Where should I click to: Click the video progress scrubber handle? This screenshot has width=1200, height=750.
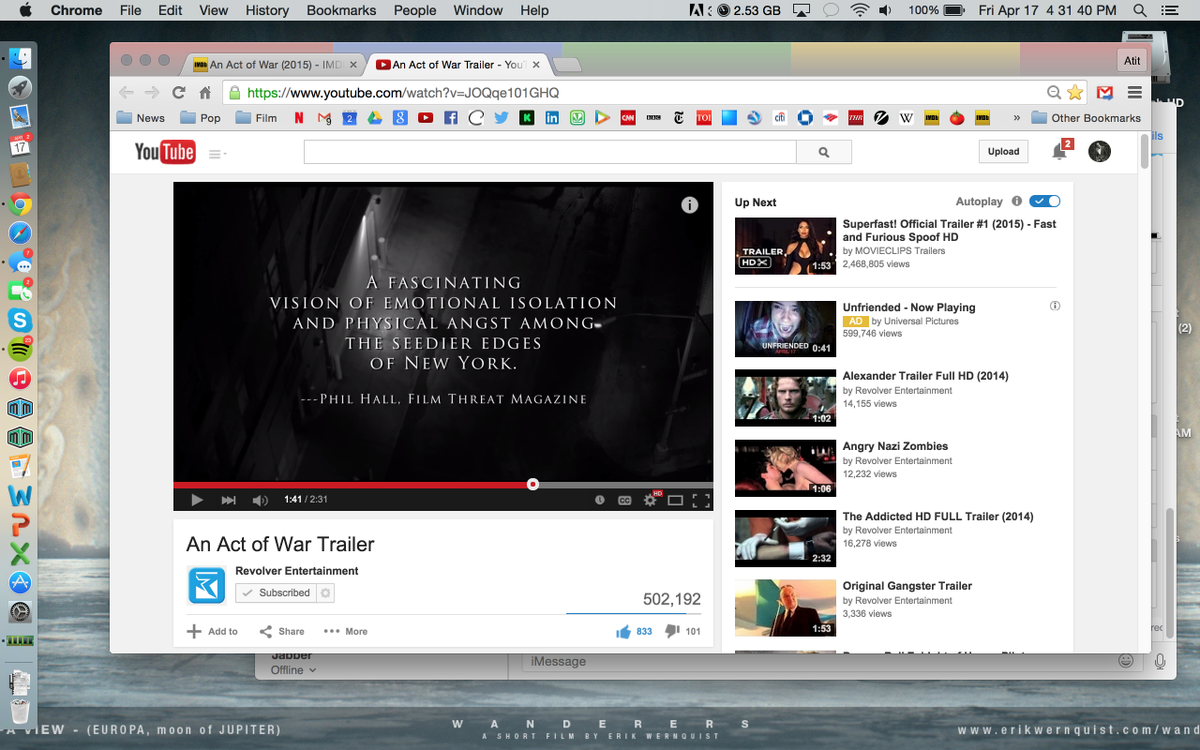533,484
